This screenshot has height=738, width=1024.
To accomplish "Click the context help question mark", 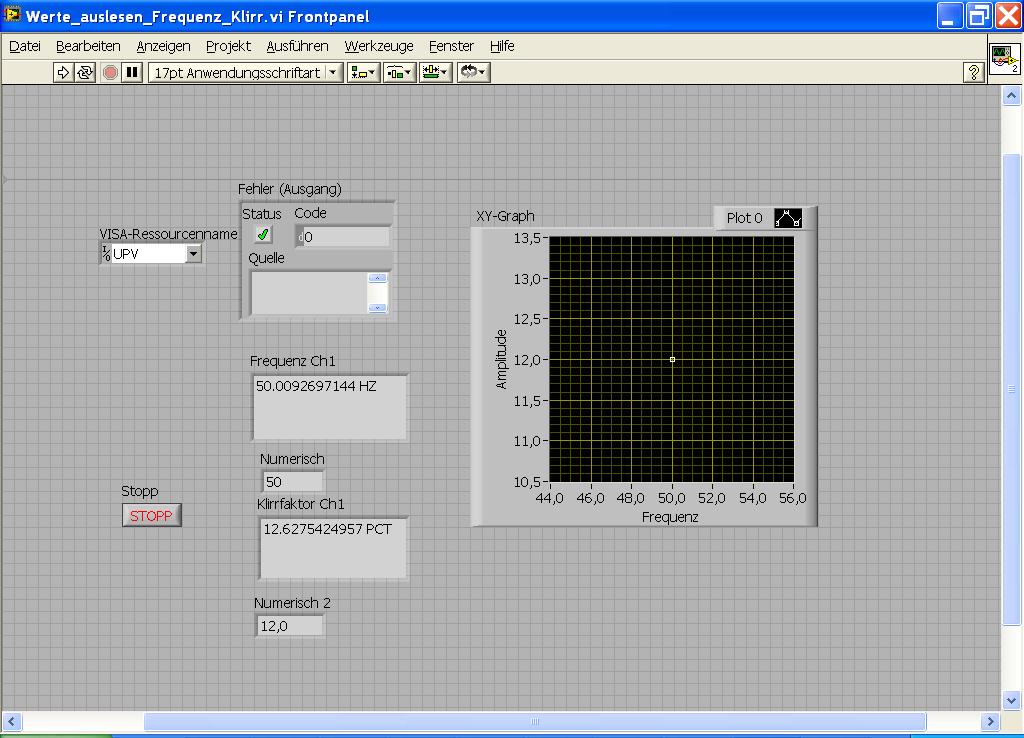I will 973,72.
